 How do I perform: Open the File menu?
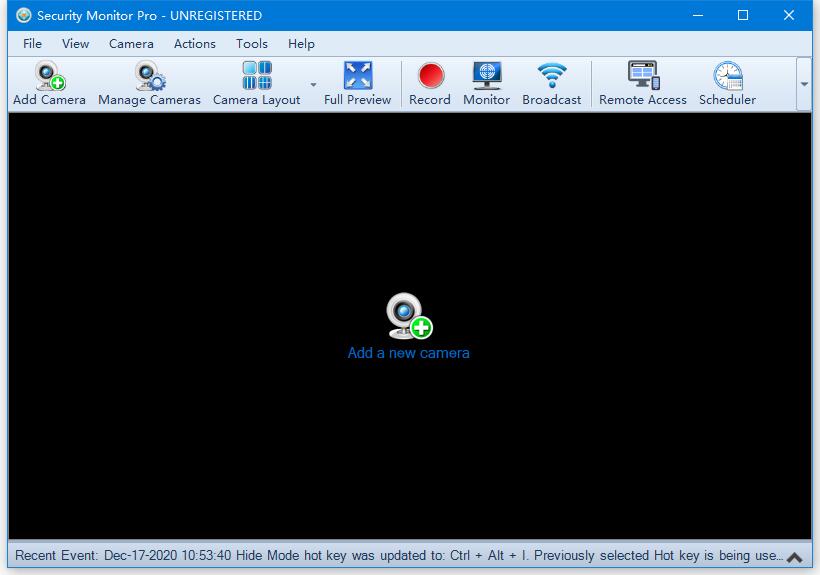[32, 44]
